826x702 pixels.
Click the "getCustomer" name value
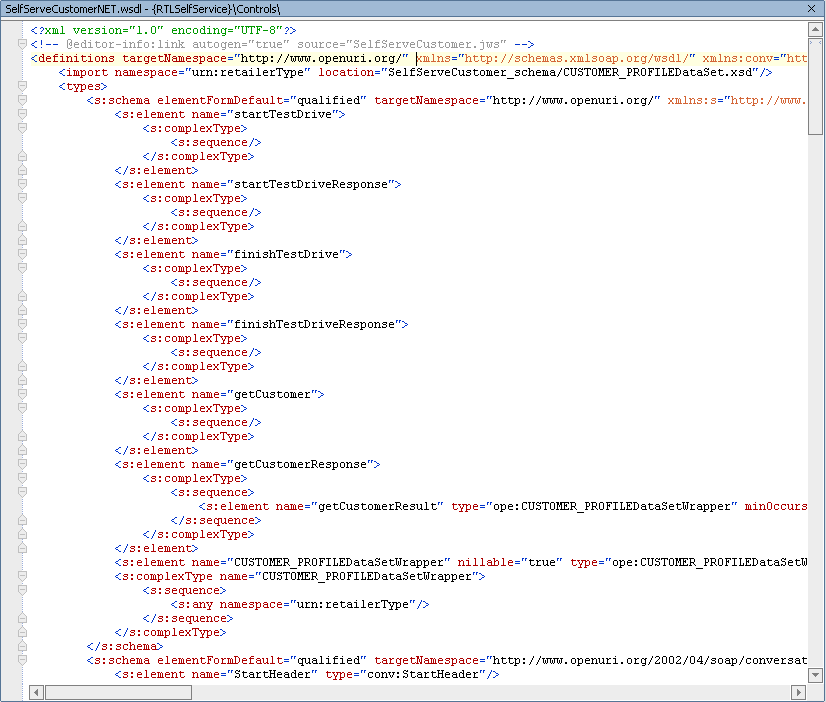click(272, 394)
